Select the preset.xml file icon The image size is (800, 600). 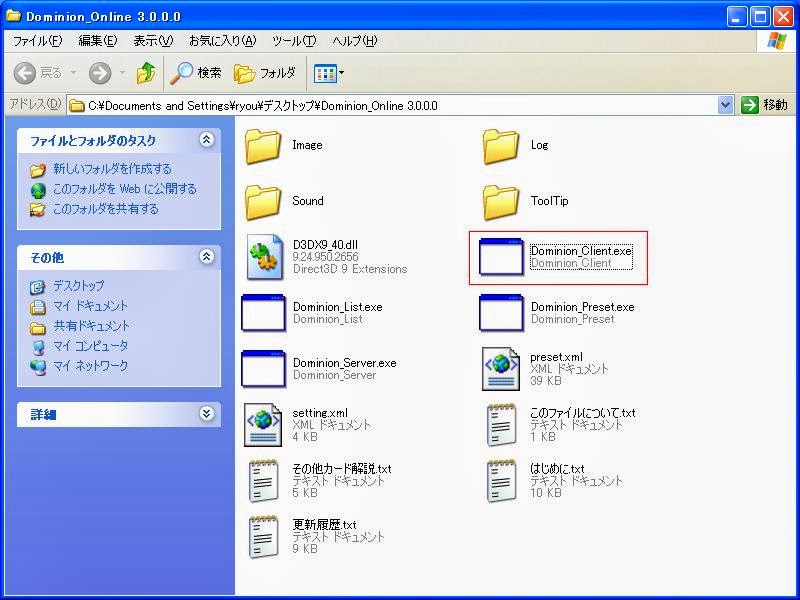(x=501, y=369)
